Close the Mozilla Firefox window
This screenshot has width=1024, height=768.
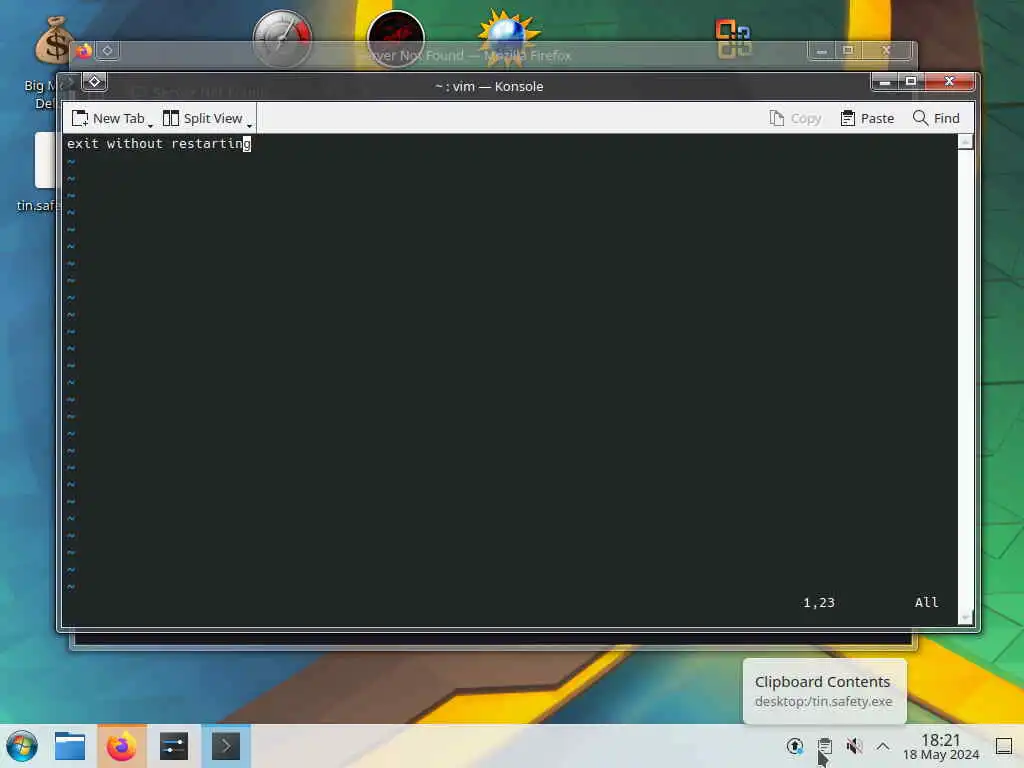tap(886, 50)
